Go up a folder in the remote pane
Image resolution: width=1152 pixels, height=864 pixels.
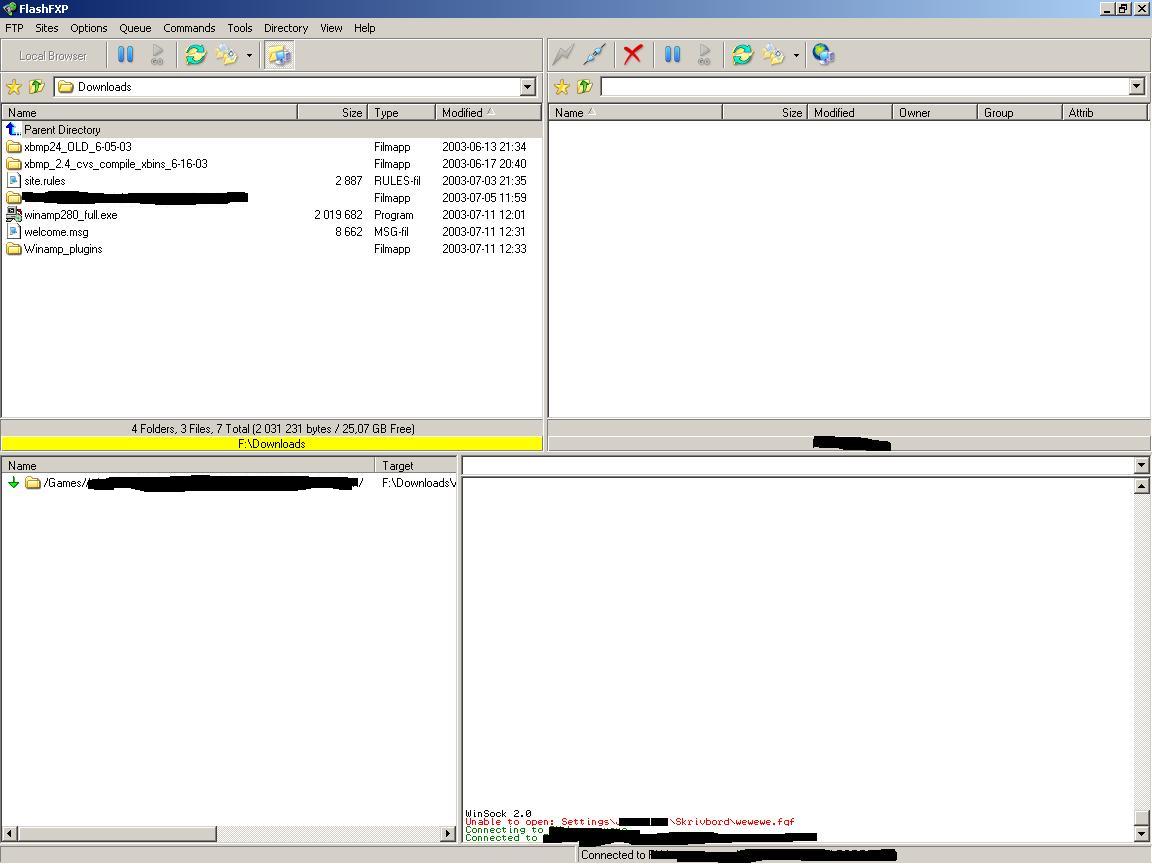[584, 87]
